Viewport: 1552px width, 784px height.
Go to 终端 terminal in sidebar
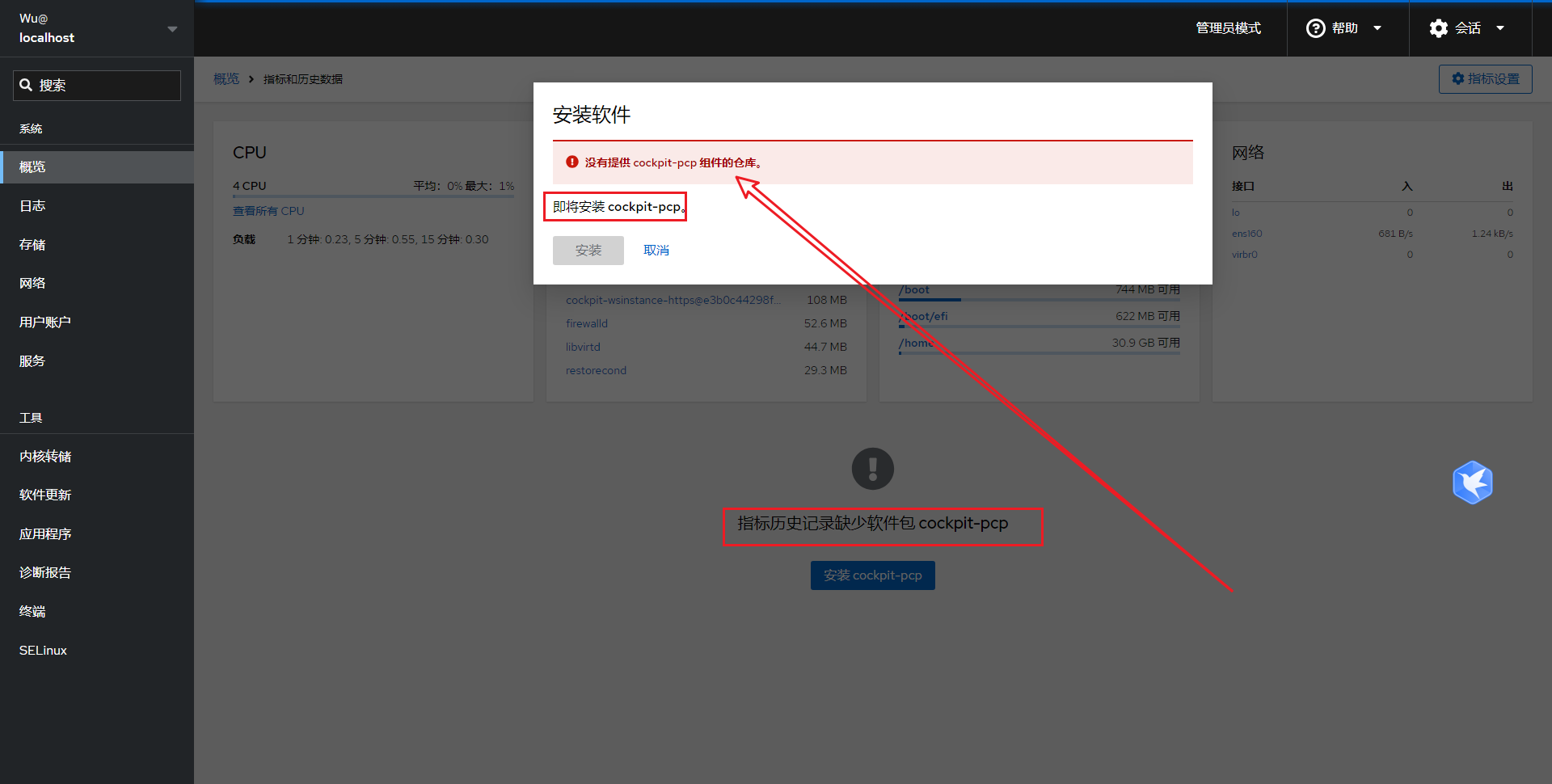(32, 612)
